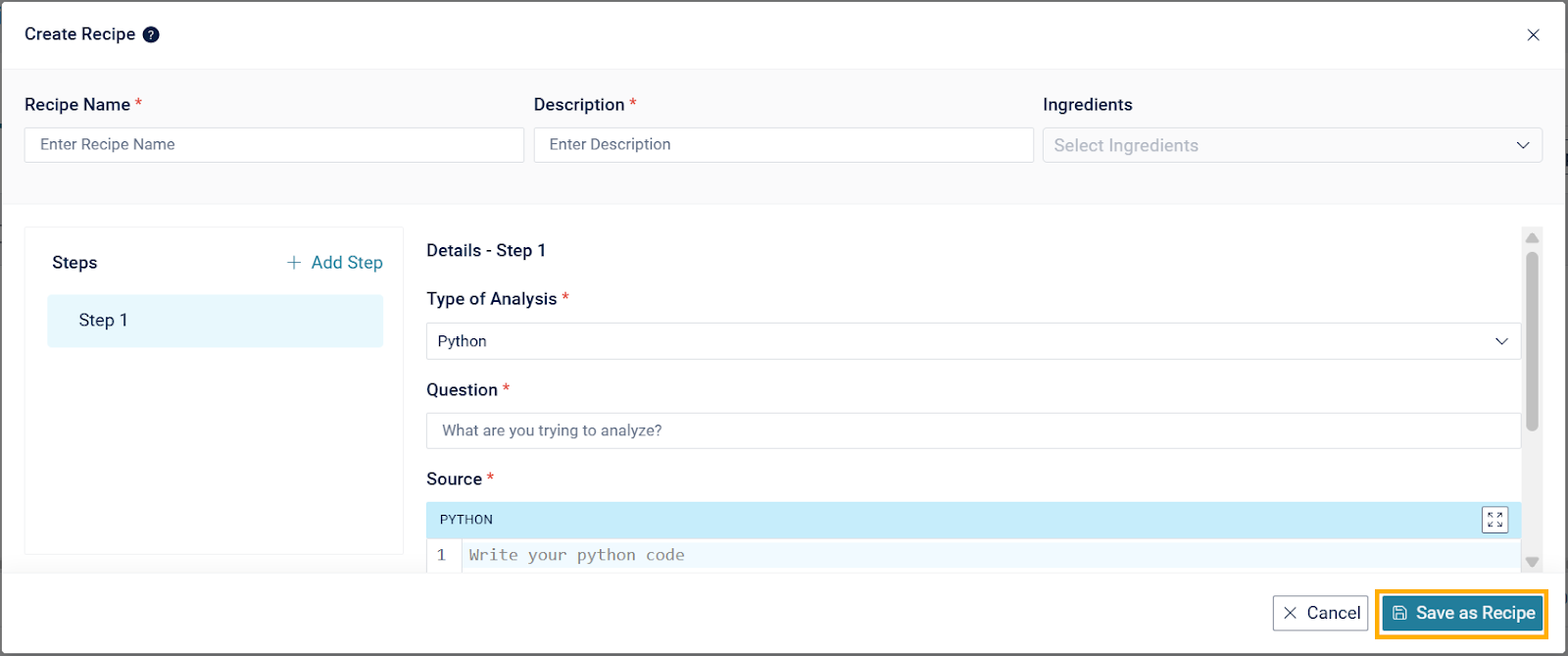Click into the Enter Description field
This screenshot has height=656, width=1568.
click(783, 145)
